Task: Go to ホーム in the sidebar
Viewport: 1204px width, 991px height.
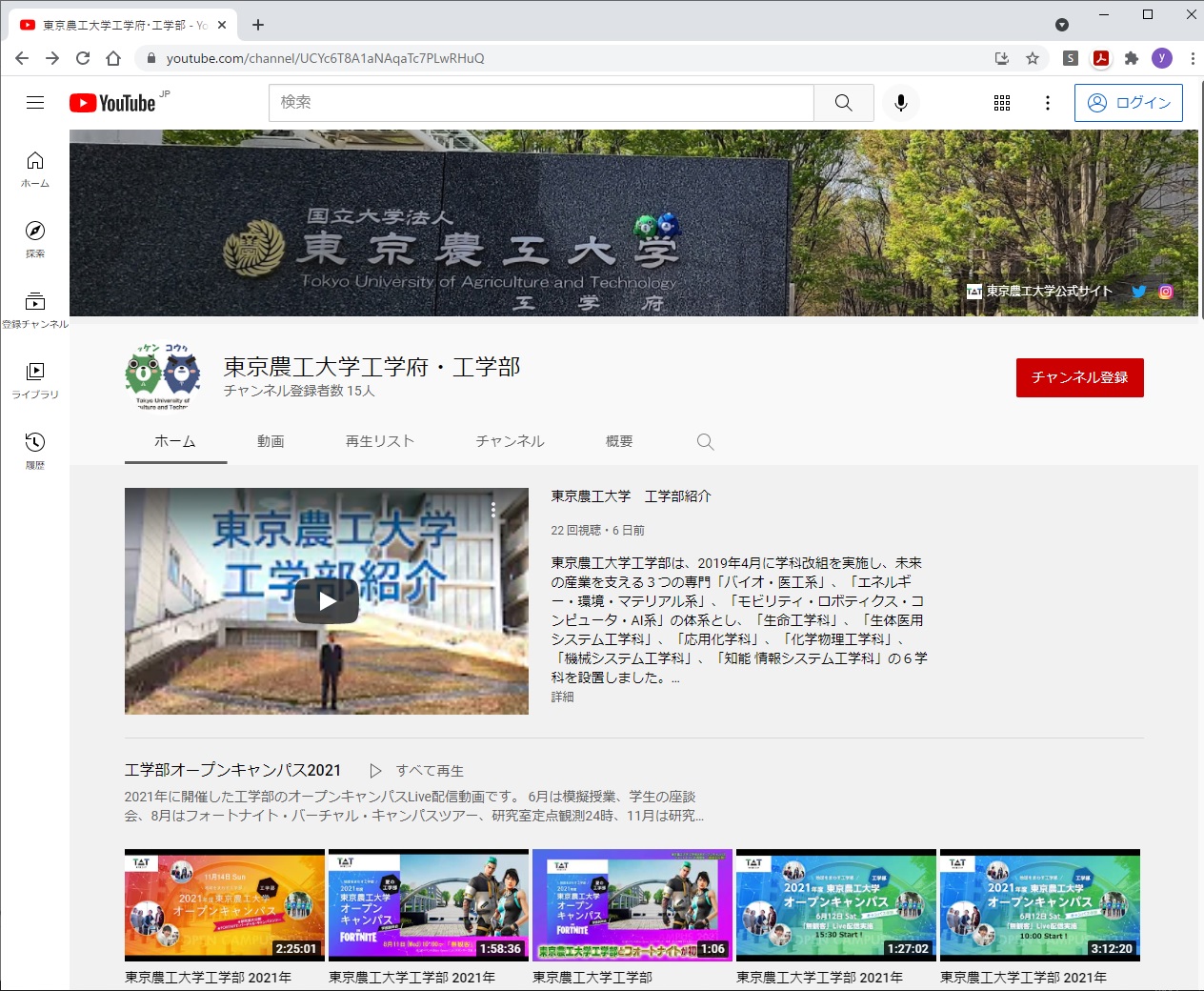Action: (x=35, y=169)
